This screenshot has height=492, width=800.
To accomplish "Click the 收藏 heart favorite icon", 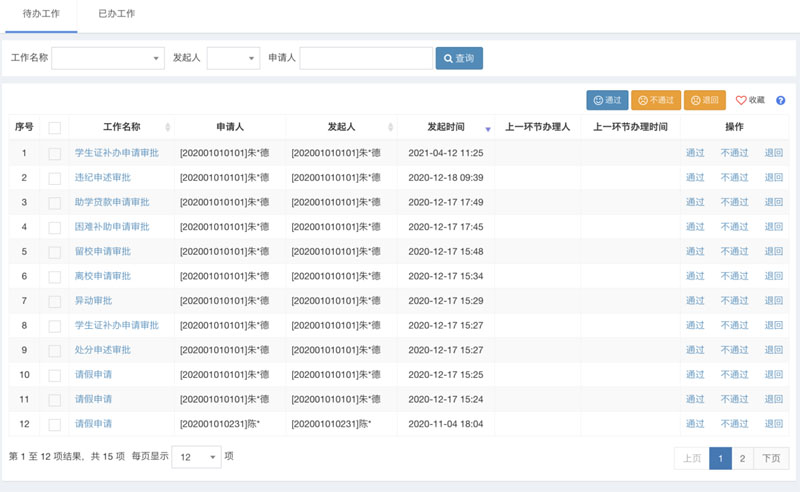I will pyautogui.click(x=742, y=100).
